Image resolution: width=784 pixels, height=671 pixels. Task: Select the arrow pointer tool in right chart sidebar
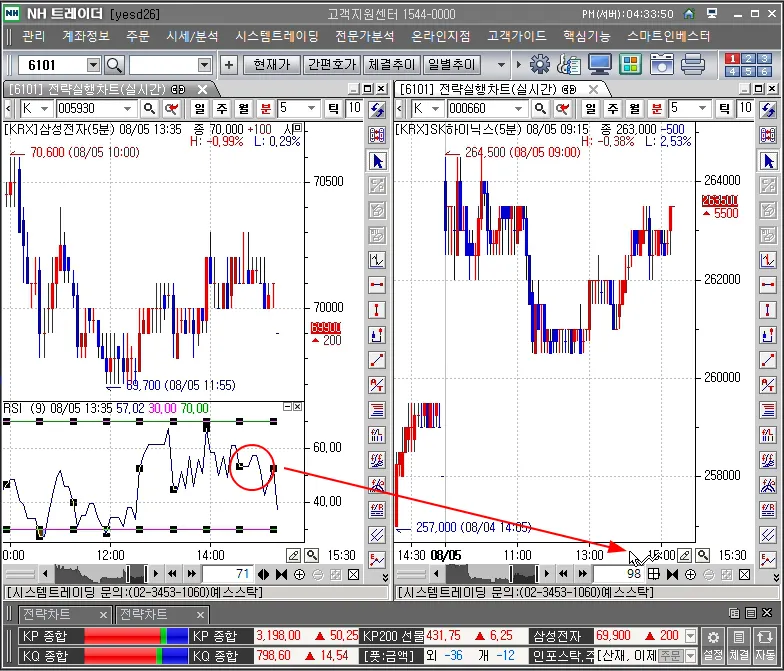768,161
